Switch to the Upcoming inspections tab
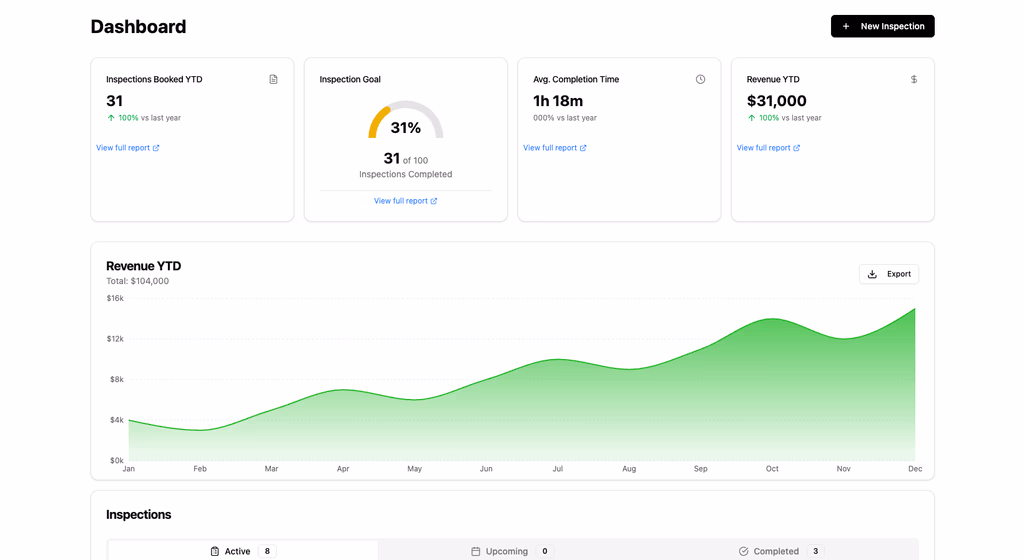 coord(507,551)
